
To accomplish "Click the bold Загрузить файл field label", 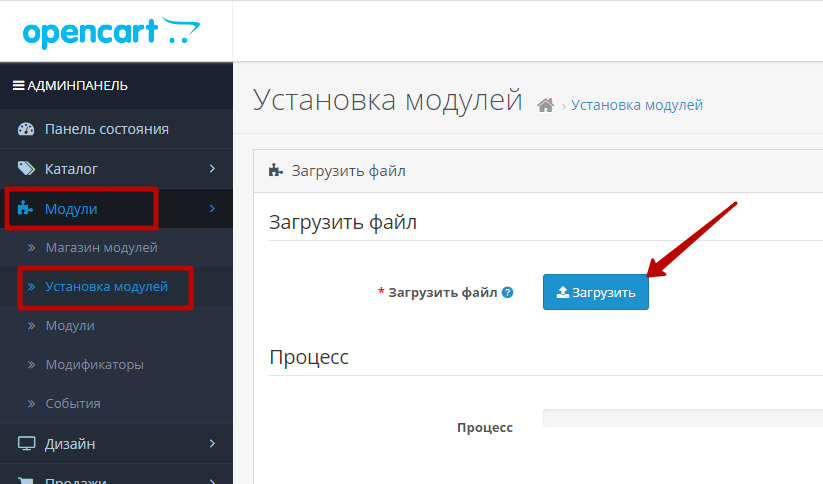I will pos(442,292).
